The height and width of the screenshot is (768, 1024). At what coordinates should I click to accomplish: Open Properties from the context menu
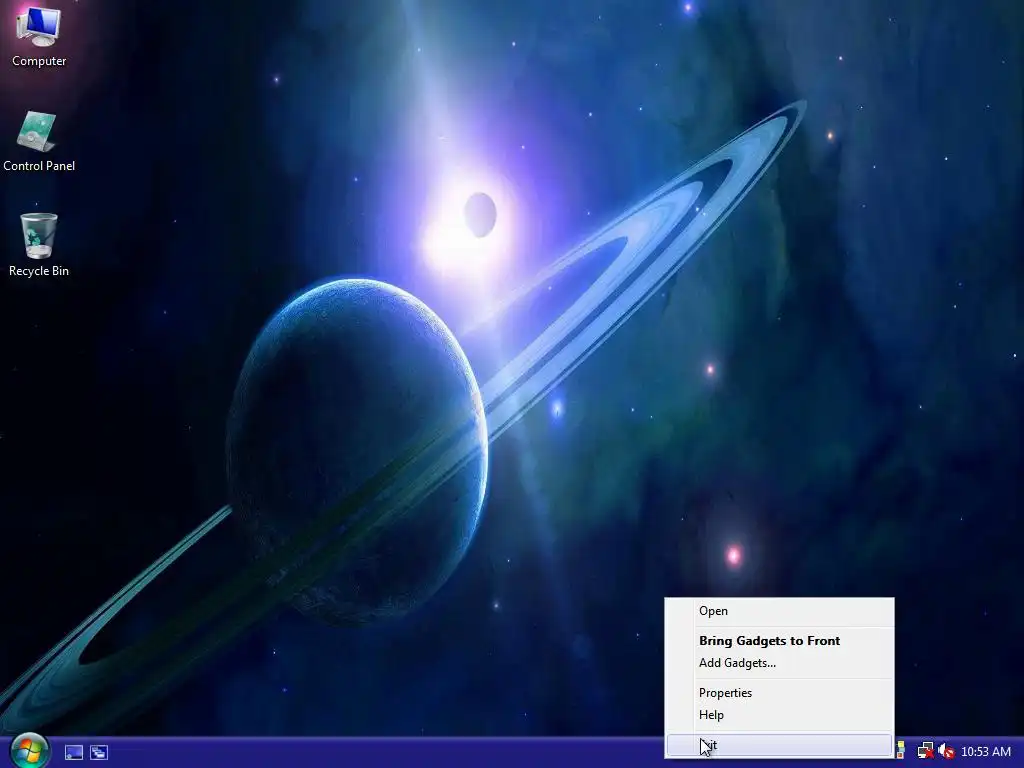779,693
